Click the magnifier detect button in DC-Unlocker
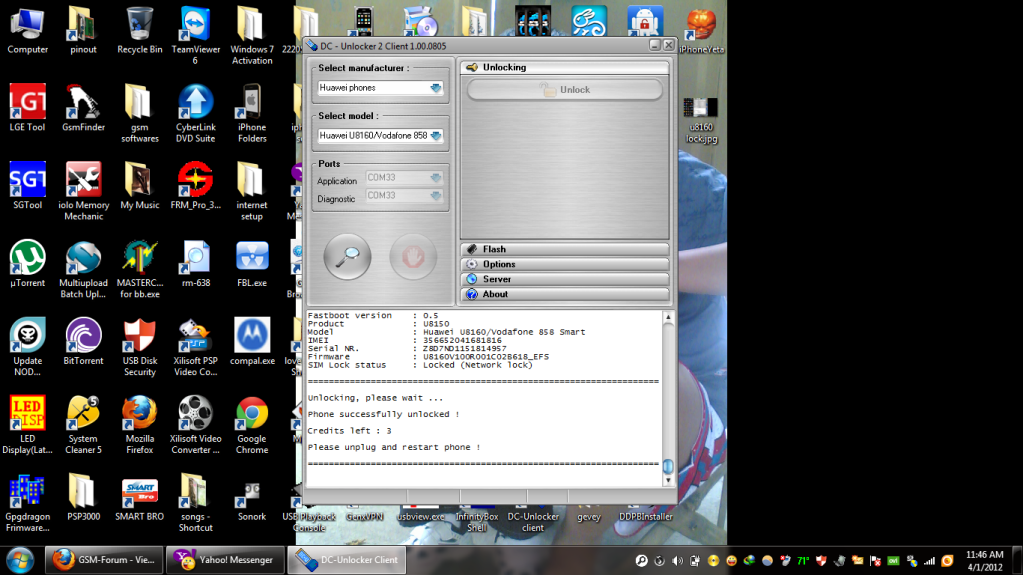This screenshot has width=1023, height=575. tap(347, 256)
